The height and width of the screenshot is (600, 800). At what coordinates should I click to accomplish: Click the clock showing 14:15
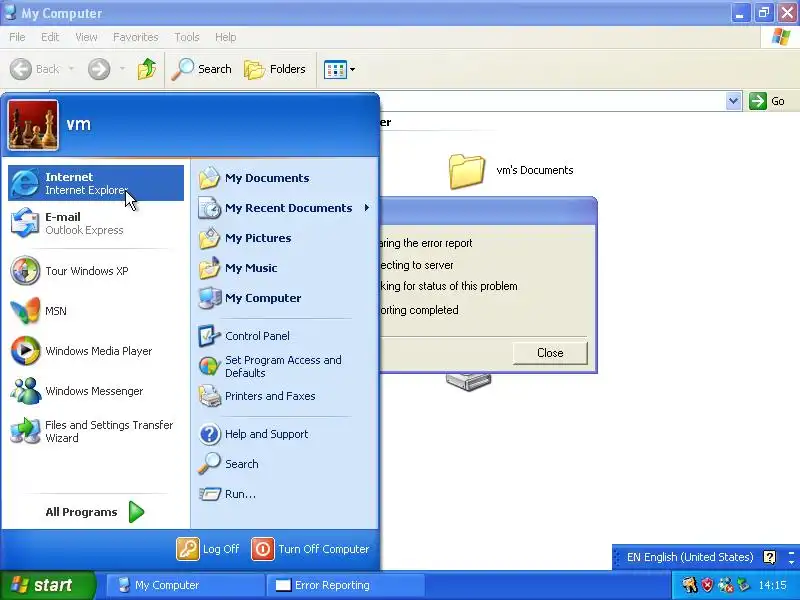772,585
